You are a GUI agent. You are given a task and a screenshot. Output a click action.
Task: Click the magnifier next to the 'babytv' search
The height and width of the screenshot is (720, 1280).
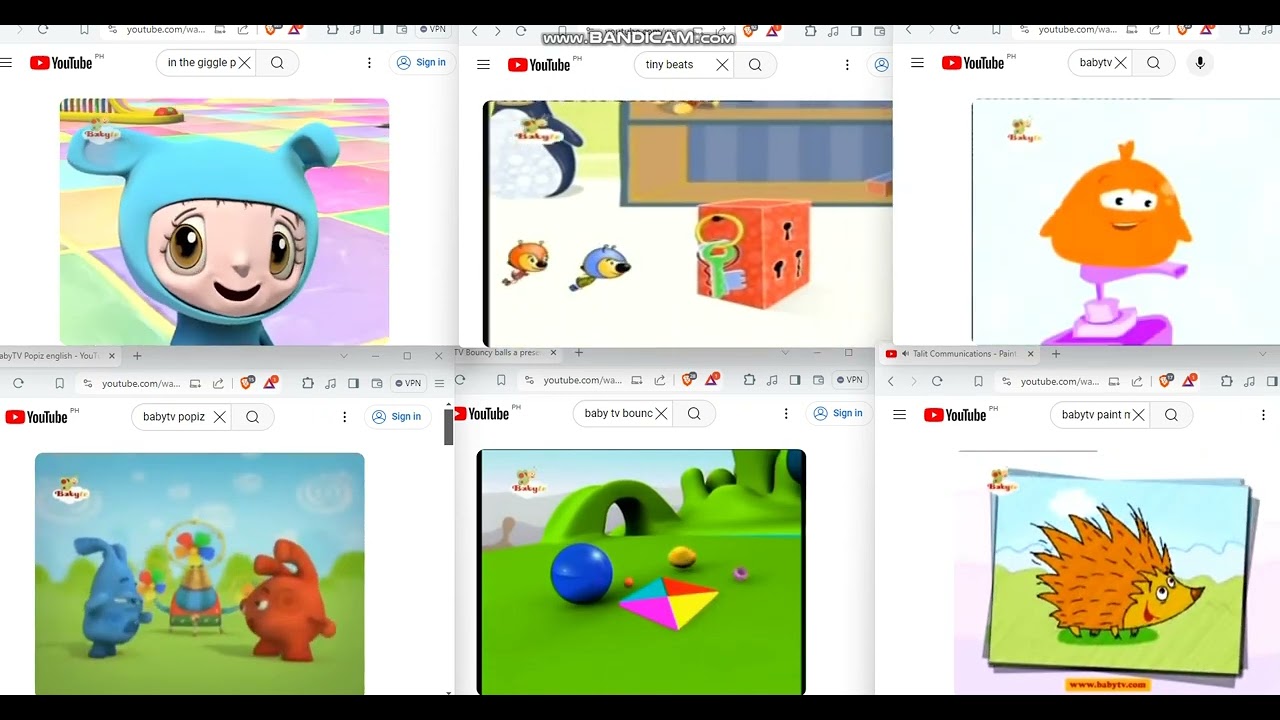coord(1153,63)
